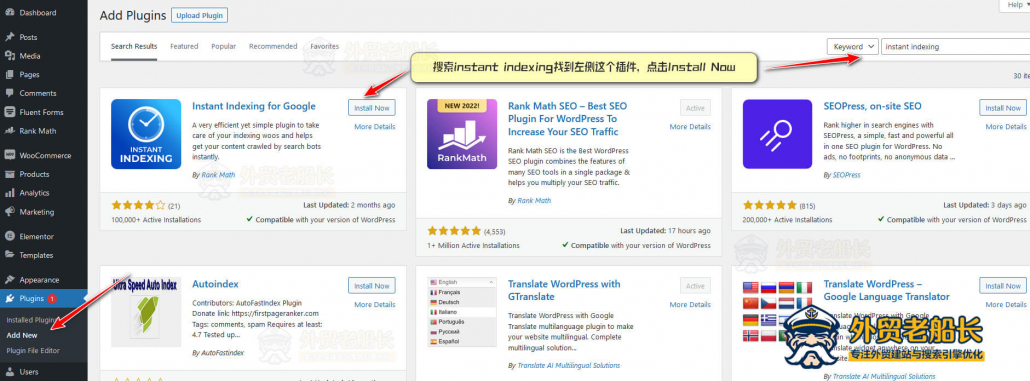Click the Posts pushpin icon
The width and height of the screenshot is (1030, 381).
[10, 37]
